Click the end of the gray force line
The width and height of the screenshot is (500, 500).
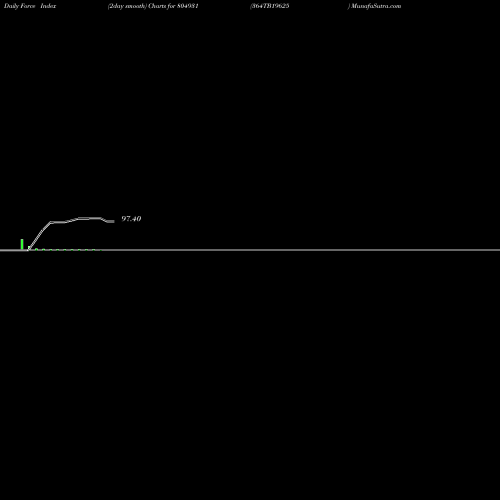point(113,221)
